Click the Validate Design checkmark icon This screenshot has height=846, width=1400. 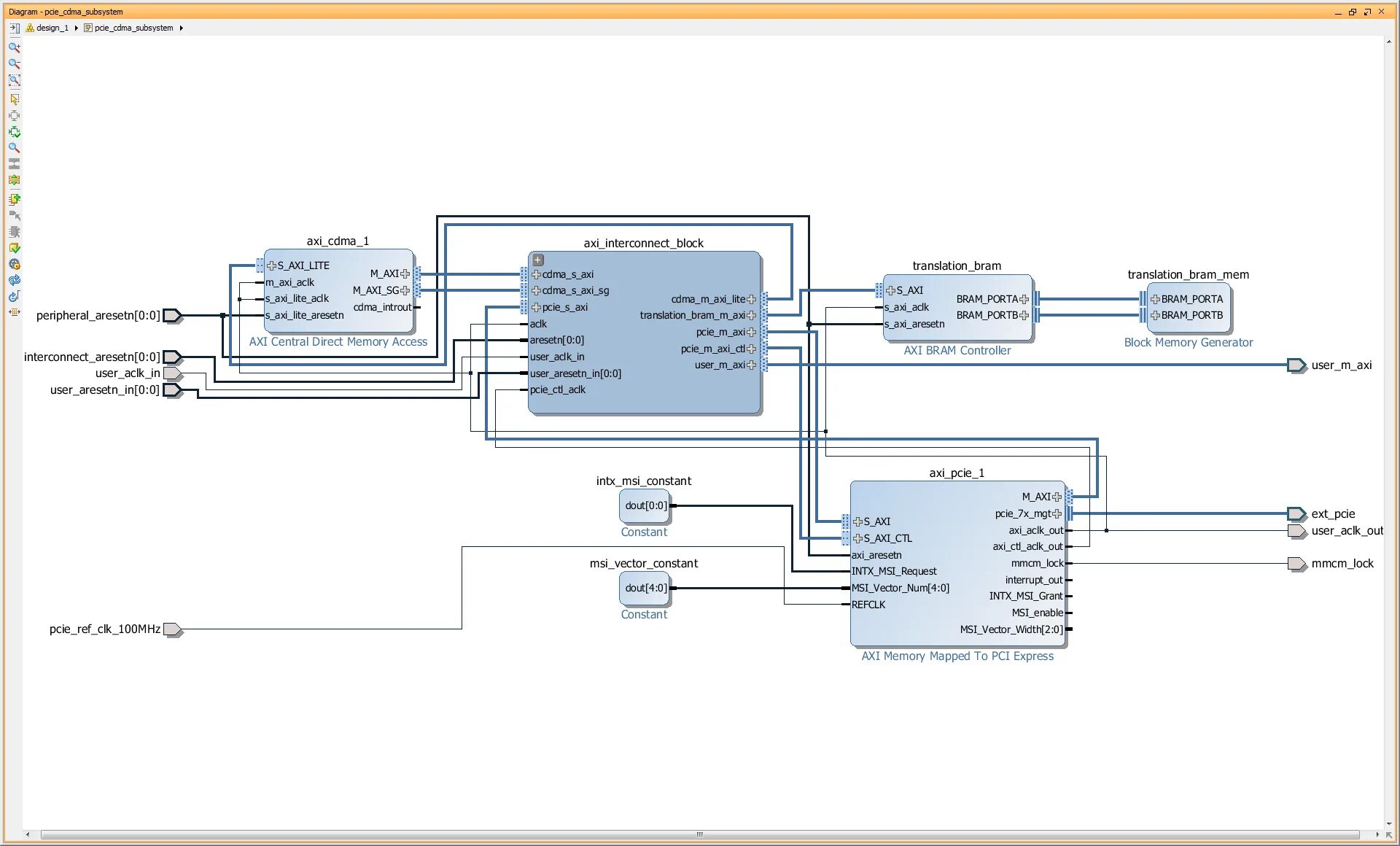point(14,249)
